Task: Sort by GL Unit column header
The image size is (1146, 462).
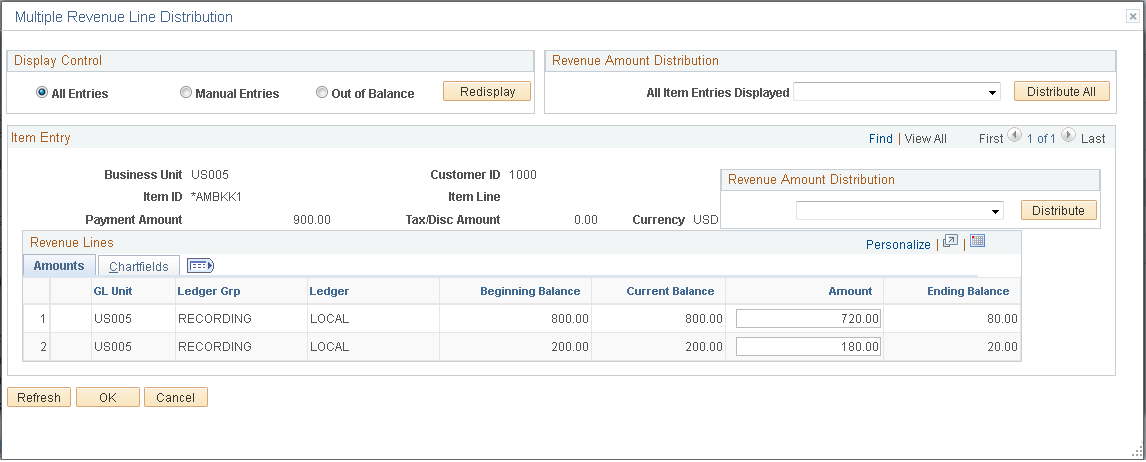Action: click(x=113, y=291)
